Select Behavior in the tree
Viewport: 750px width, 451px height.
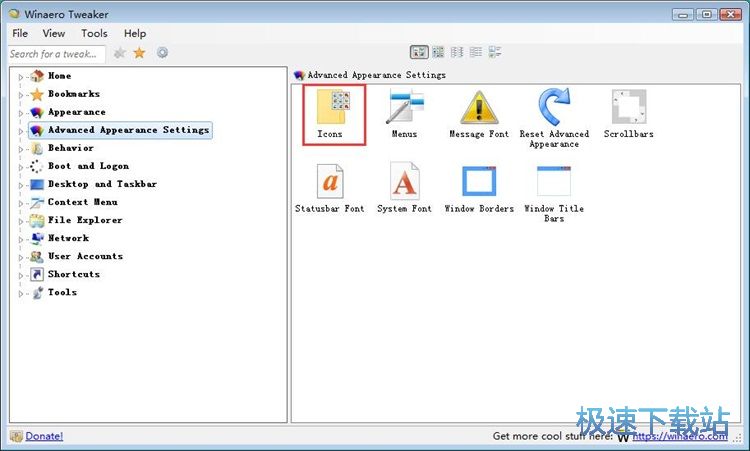71,148
